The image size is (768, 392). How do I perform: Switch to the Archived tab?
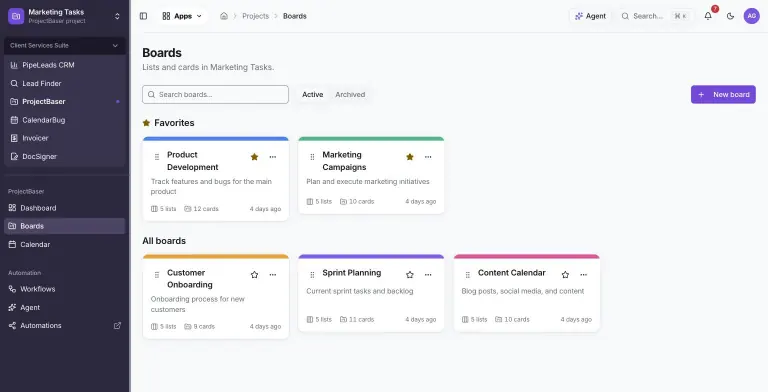[350, 95]
